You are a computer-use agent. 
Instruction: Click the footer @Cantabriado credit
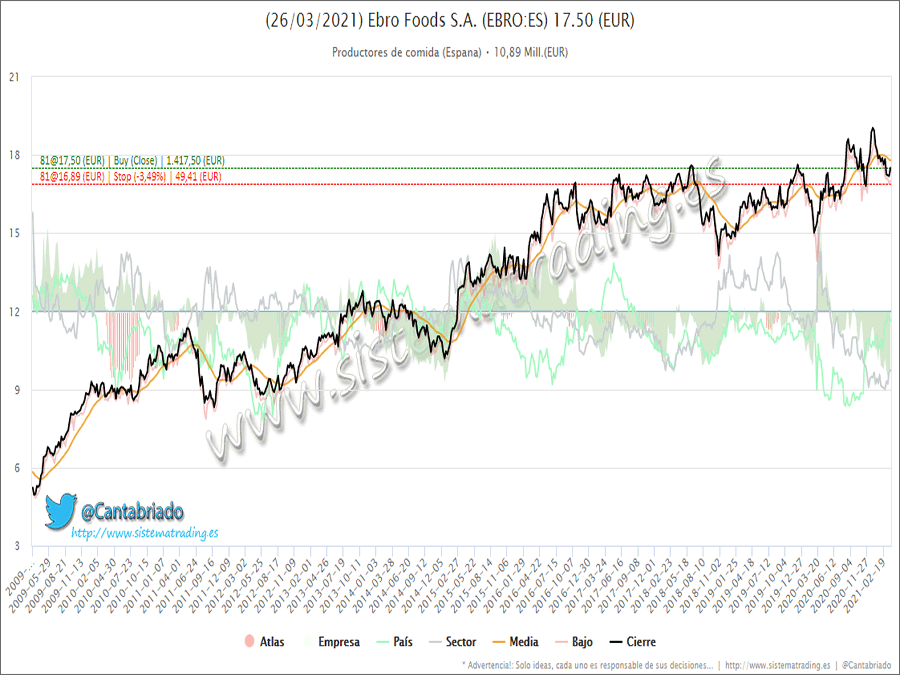click(x=867, y=665)
